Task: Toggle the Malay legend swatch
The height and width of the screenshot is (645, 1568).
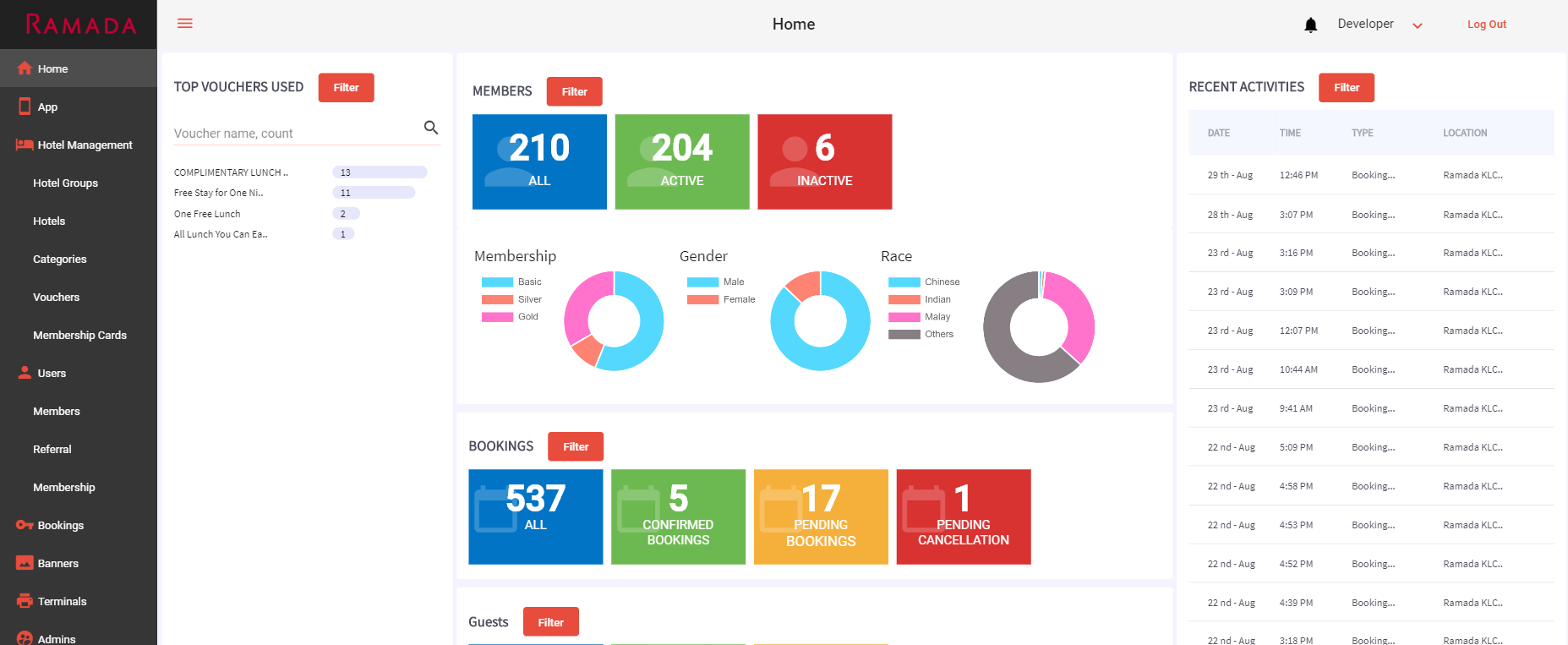Action: tap(904, 317)
